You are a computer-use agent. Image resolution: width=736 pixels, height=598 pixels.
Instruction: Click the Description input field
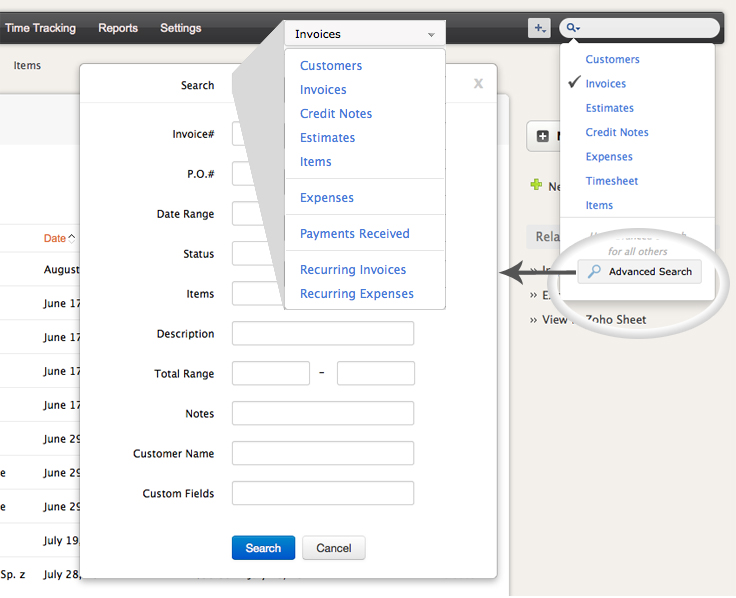(323, 333)
